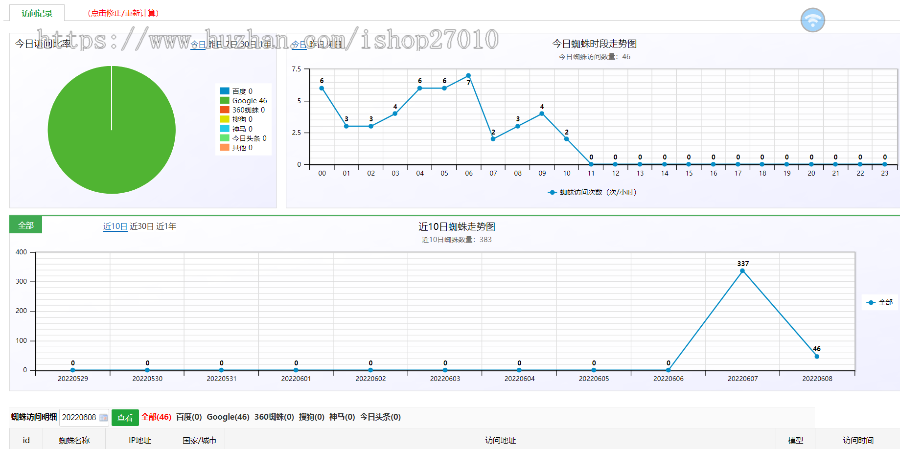This screenshot has height=449, width=900.
Task: Click the zero data point on 20220601
Action: 296,370
